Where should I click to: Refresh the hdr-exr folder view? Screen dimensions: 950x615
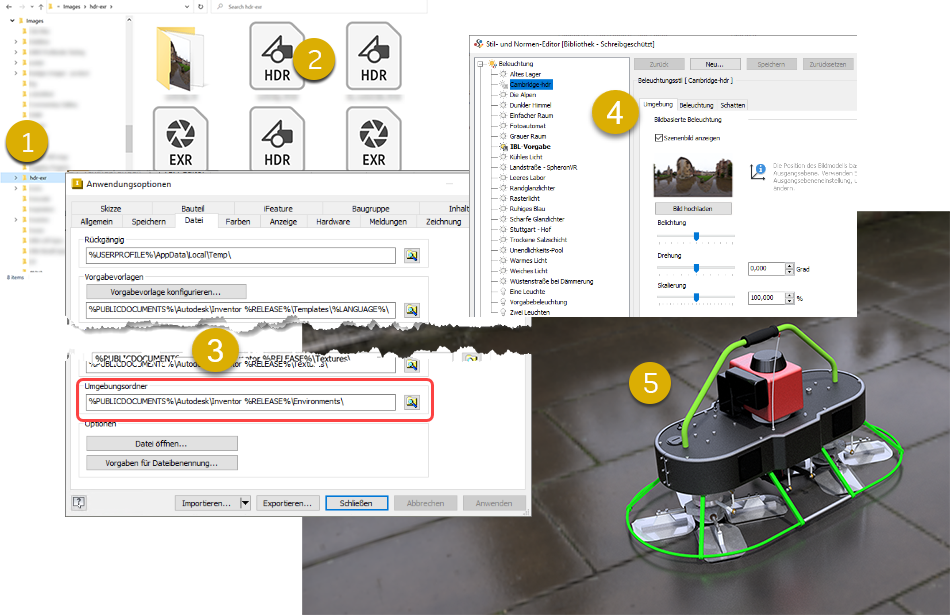[201, 7]
